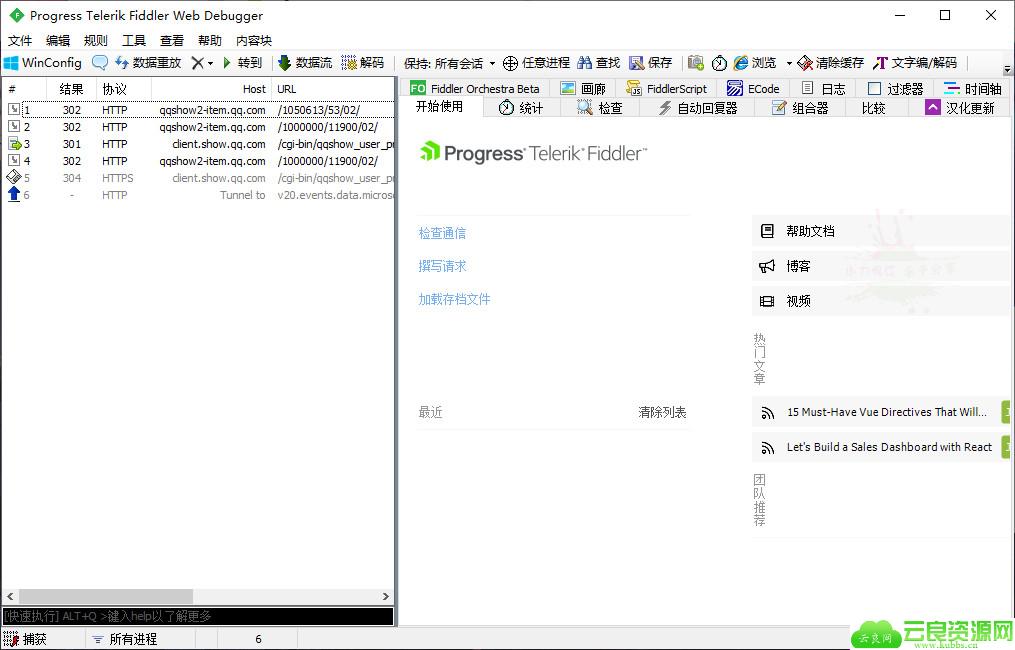Open the 查看 menu
Image resolution: width=1015 pixels, height=650 pixels.
[172, 41]
